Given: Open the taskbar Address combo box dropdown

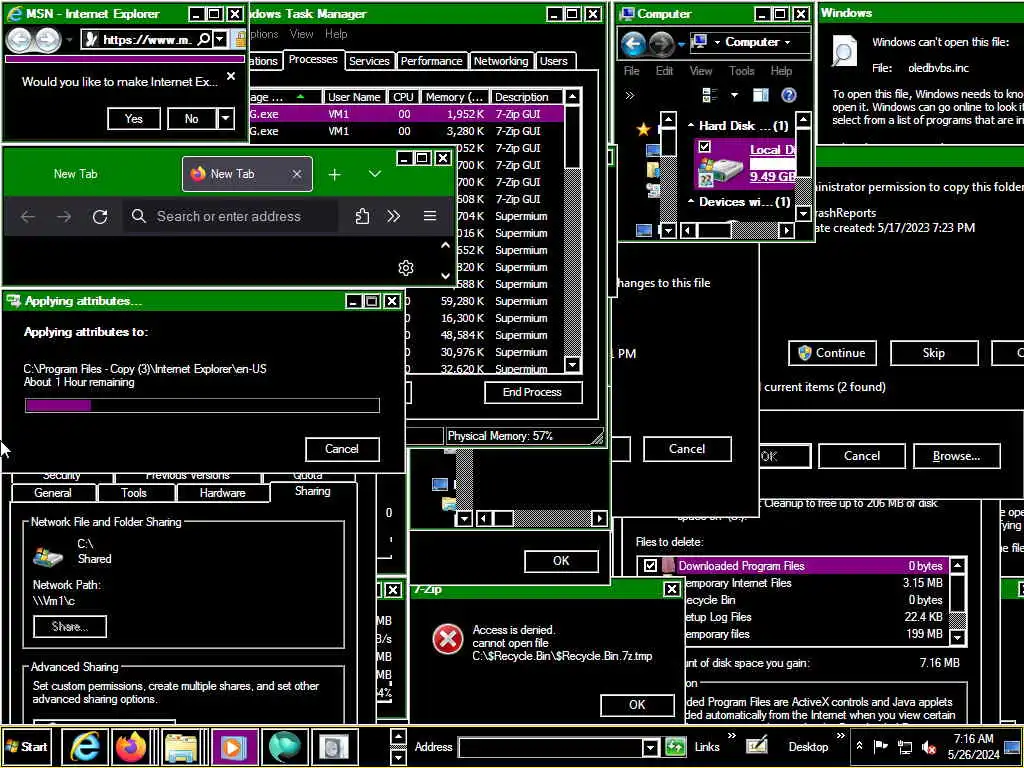Looking at the screenshot, I should 650,747.
